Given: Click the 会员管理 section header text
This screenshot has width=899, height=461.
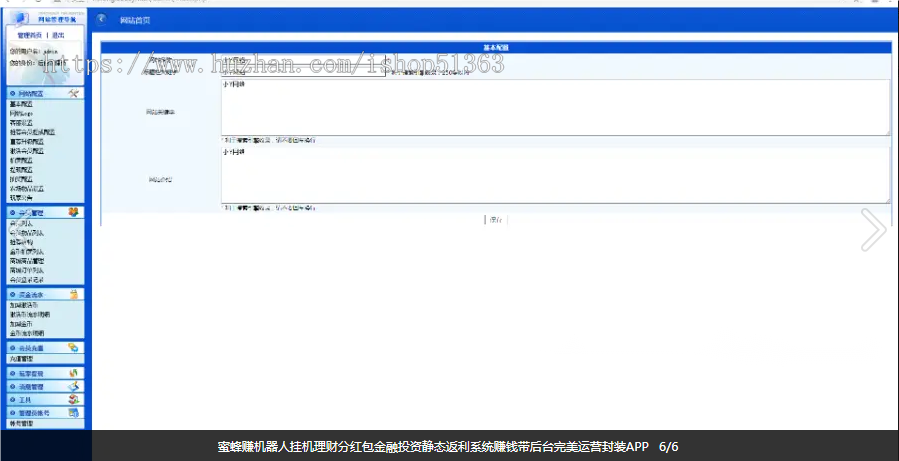Looking at the screenshot, I should pos(31,213).
